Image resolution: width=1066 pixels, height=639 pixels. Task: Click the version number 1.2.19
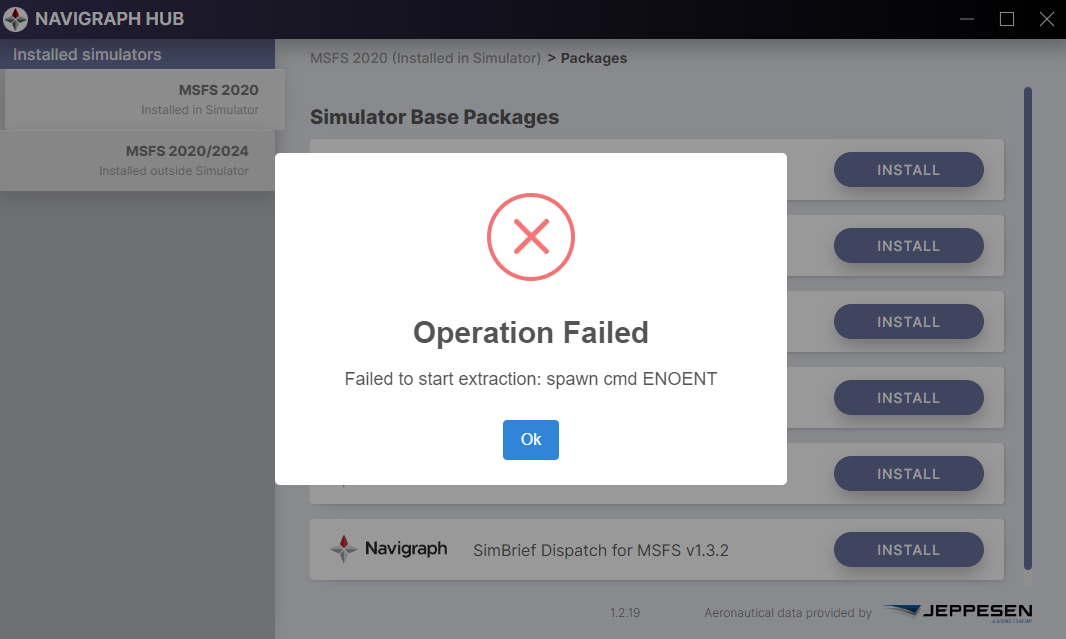coord(625,612)
